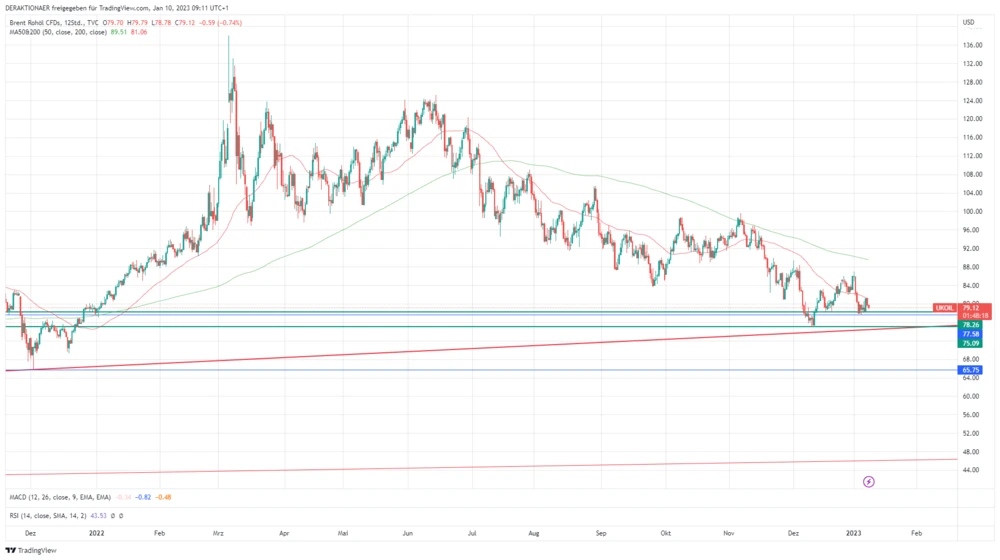Click the -0.59 (-0.74%) price change value
Image resolution: width=1000 pixels, height=560 pixels.
[x=220, y=22]
